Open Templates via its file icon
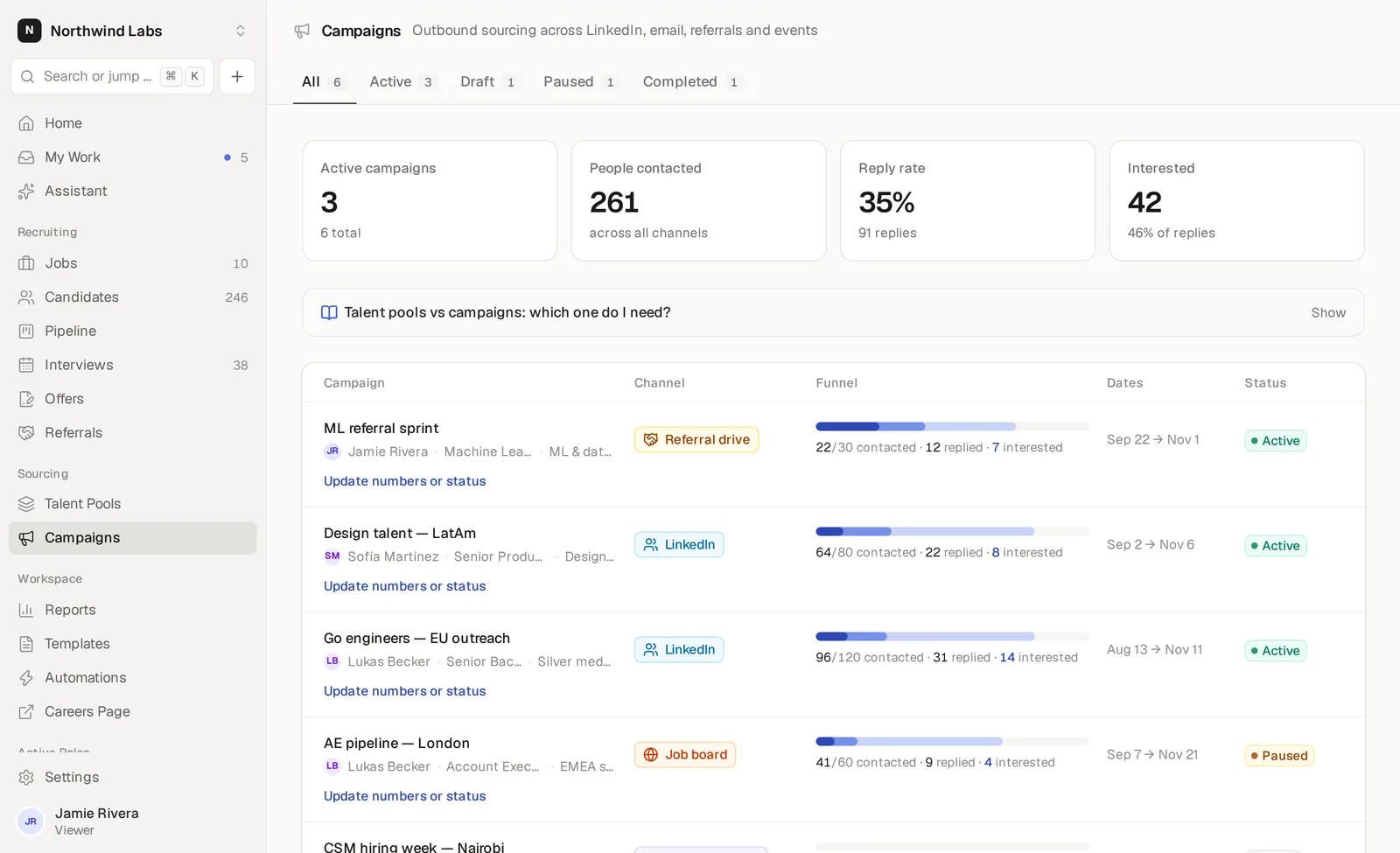The width and height of the screenshot is (1400, 853). (x=26, y=644)
